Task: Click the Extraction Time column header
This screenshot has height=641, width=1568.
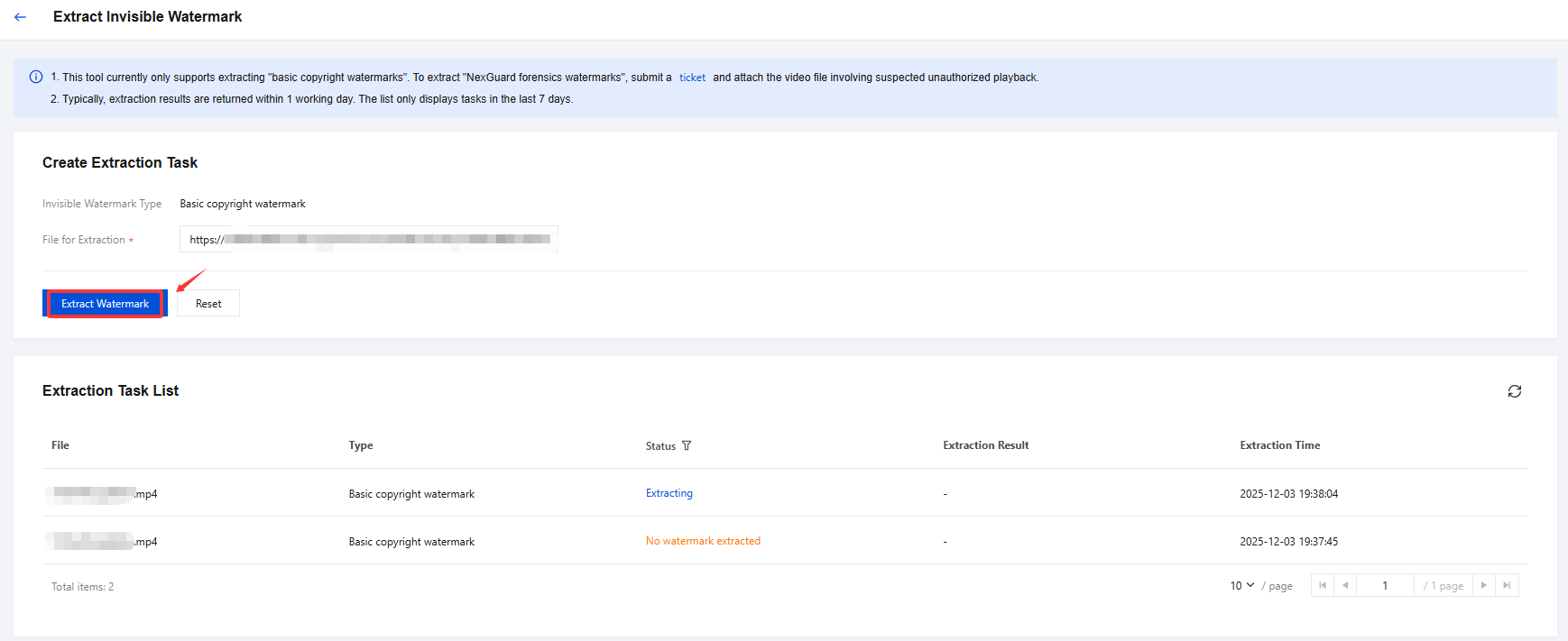Action: pos(1279,445)
